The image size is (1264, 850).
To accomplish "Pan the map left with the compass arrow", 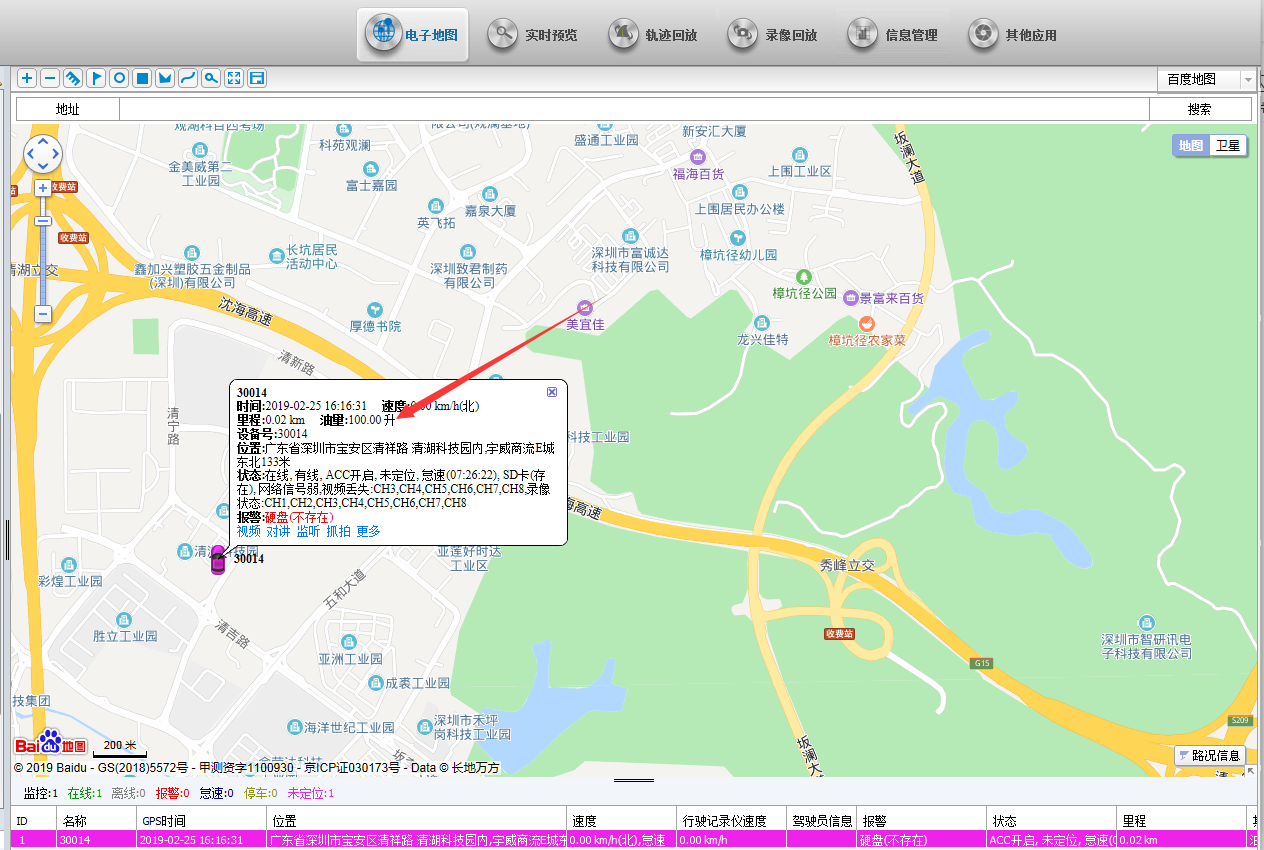I will tap(30, 154).
